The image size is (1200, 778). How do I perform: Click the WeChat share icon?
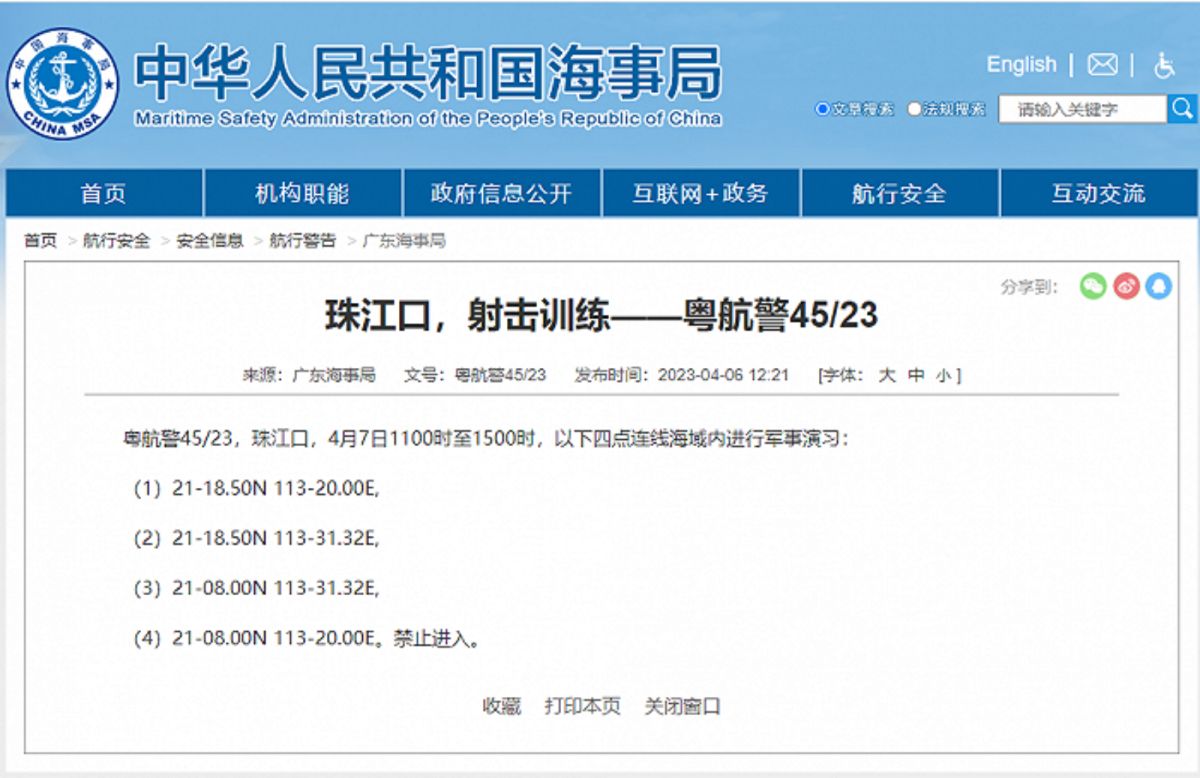[x=1093, y=286]
